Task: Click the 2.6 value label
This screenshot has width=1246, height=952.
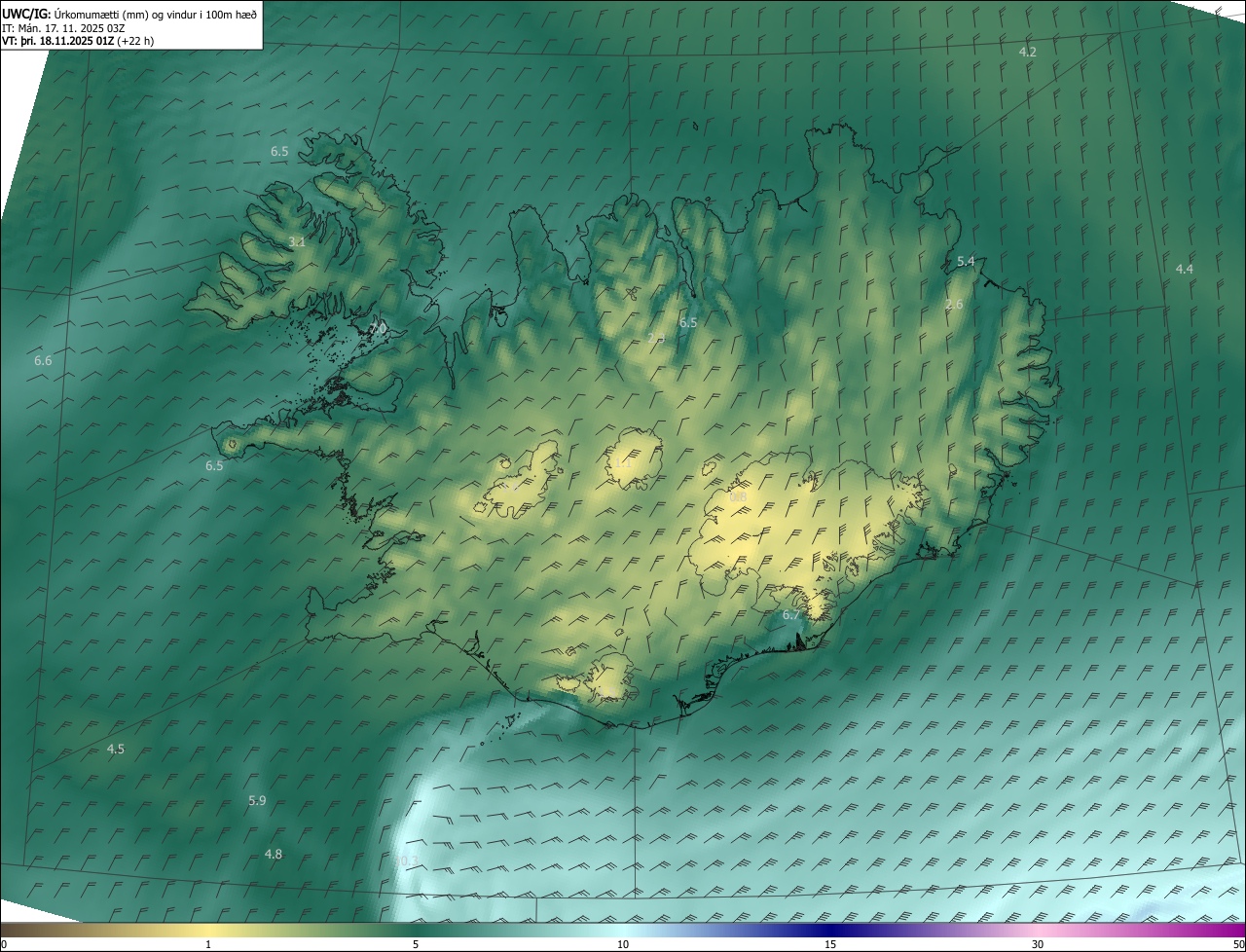Action: (954, 305)
